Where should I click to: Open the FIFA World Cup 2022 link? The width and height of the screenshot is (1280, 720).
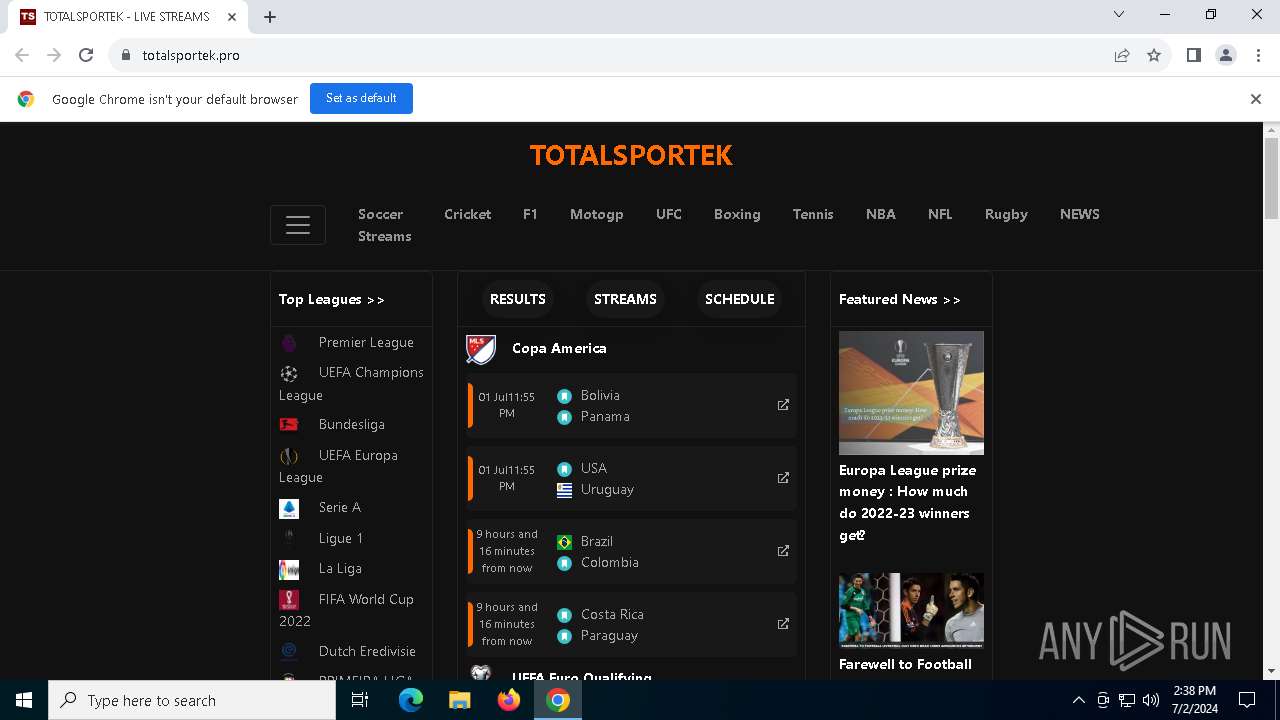point(346,610)
